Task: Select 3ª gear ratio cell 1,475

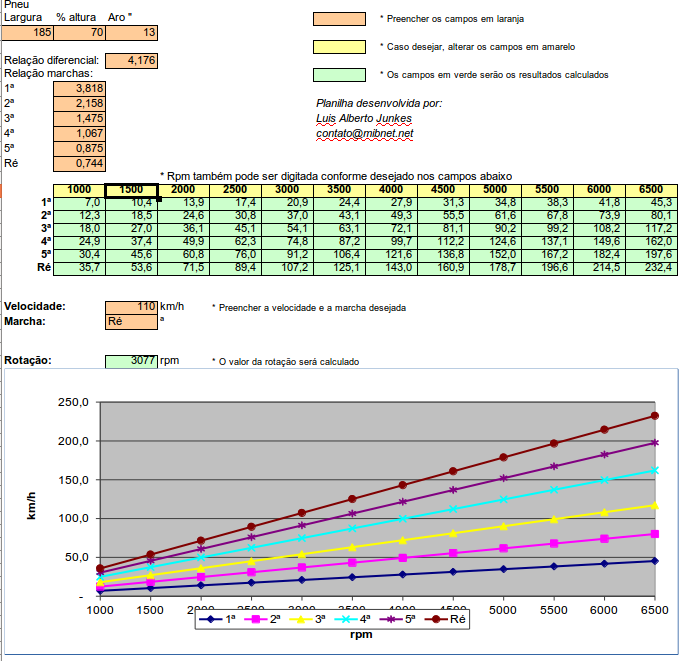Action: coord(79,119)
